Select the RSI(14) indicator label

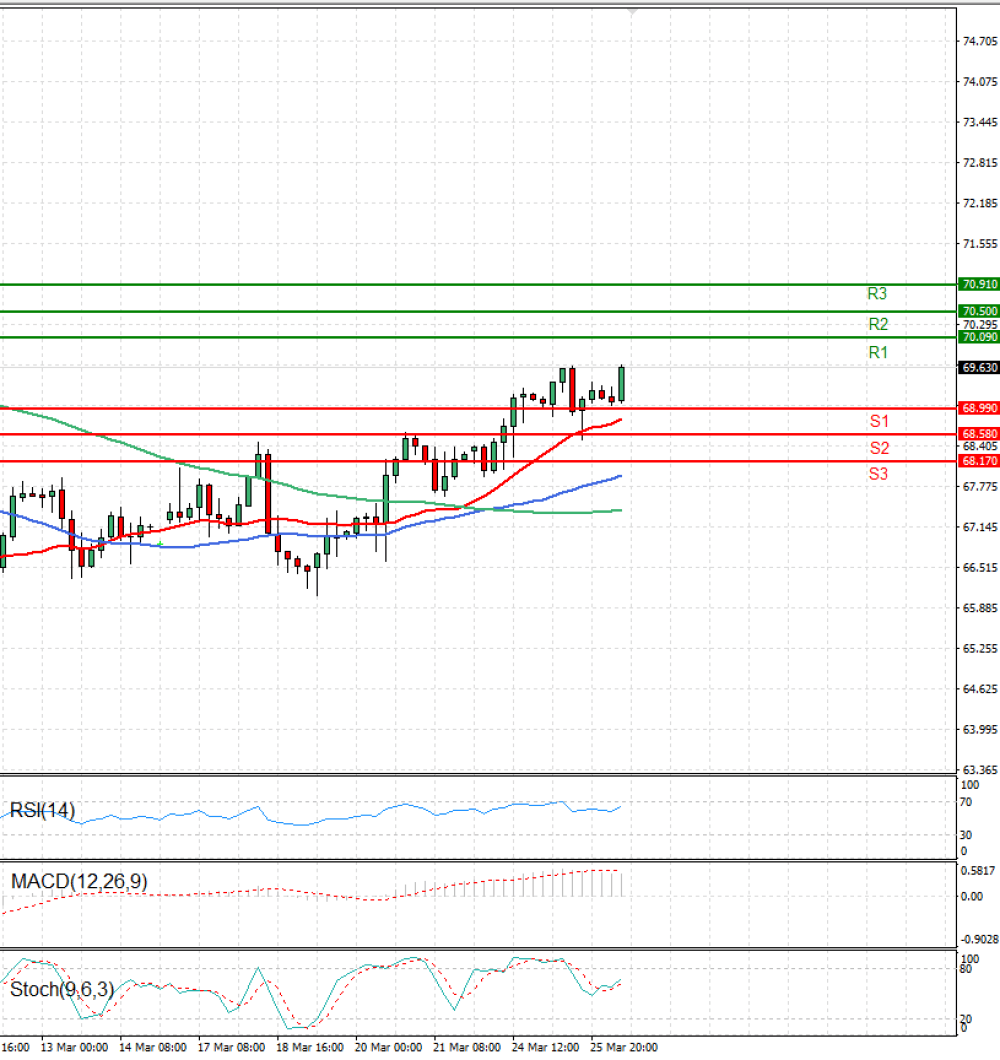42,810
